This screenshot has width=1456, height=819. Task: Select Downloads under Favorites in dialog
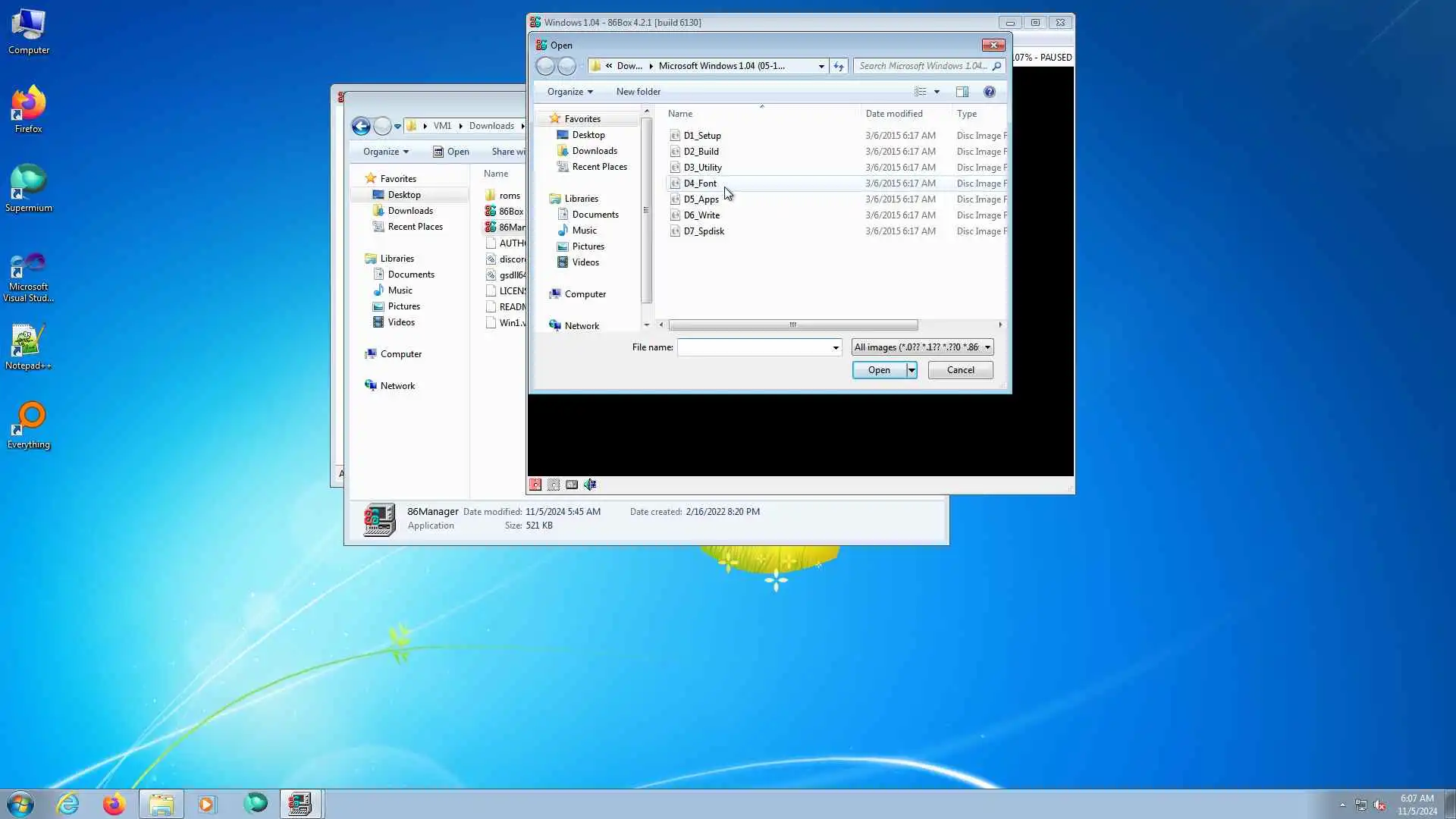tap(594, 151)
